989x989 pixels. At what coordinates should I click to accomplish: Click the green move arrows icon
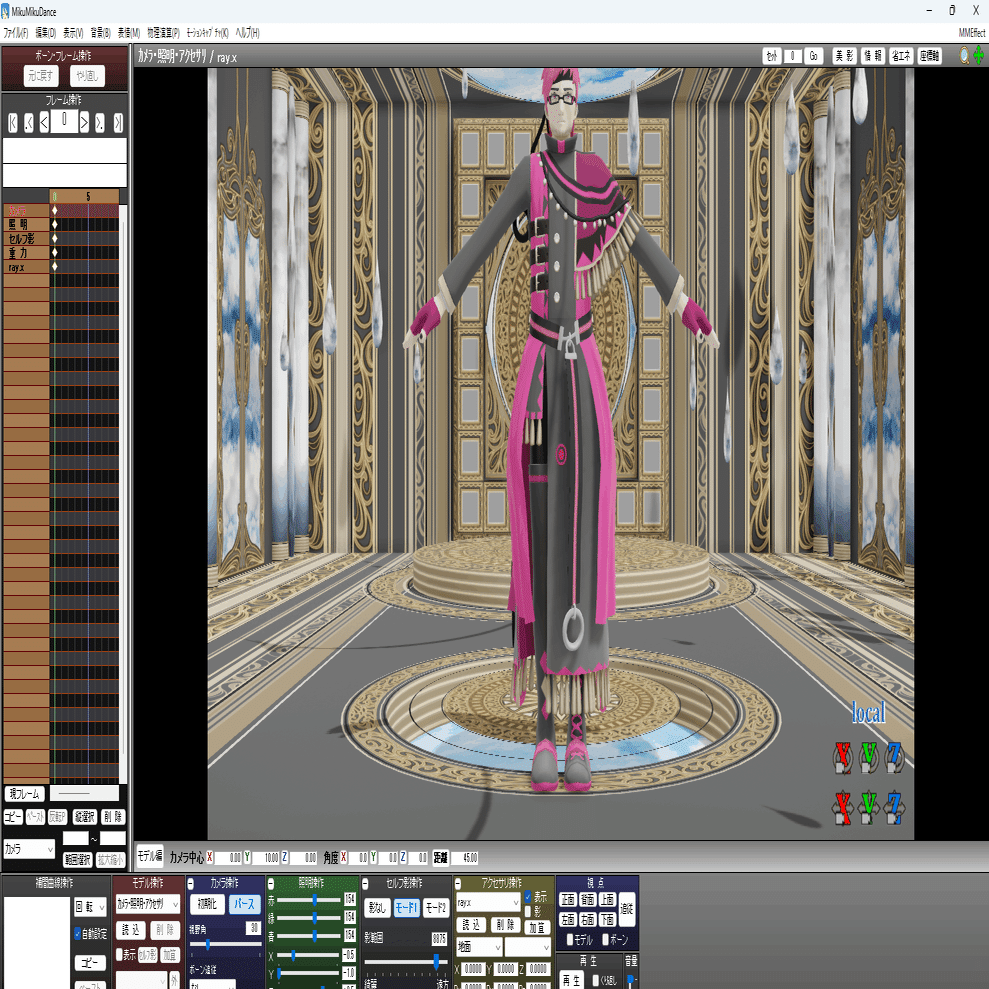pos(978,56)
